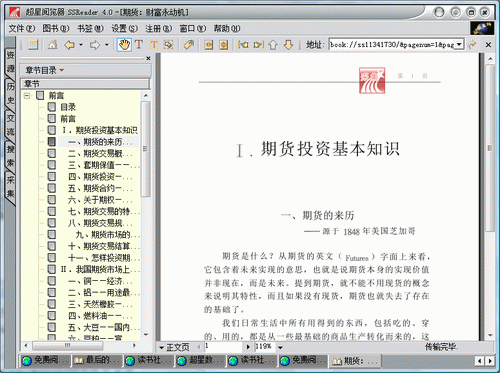The image size is (500, 373).
Task: Click the chapter tree horizontal scrollbar thumb
Action: point(67,346)
